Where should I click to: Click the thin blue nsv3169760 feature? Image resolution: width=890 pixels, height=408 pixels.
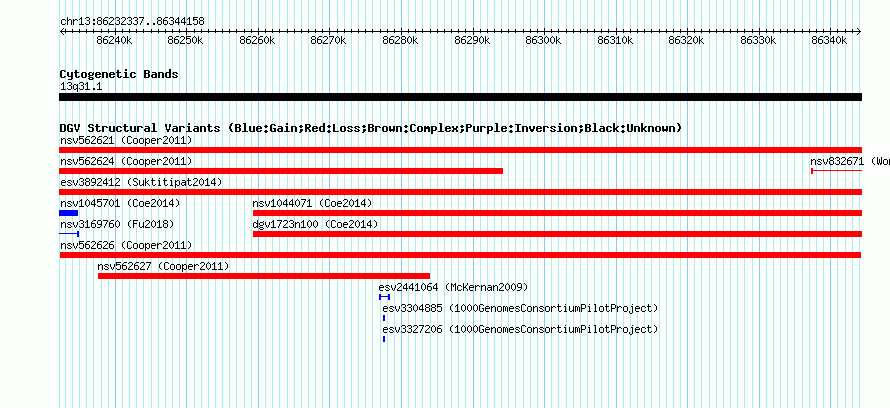point(69,234)
